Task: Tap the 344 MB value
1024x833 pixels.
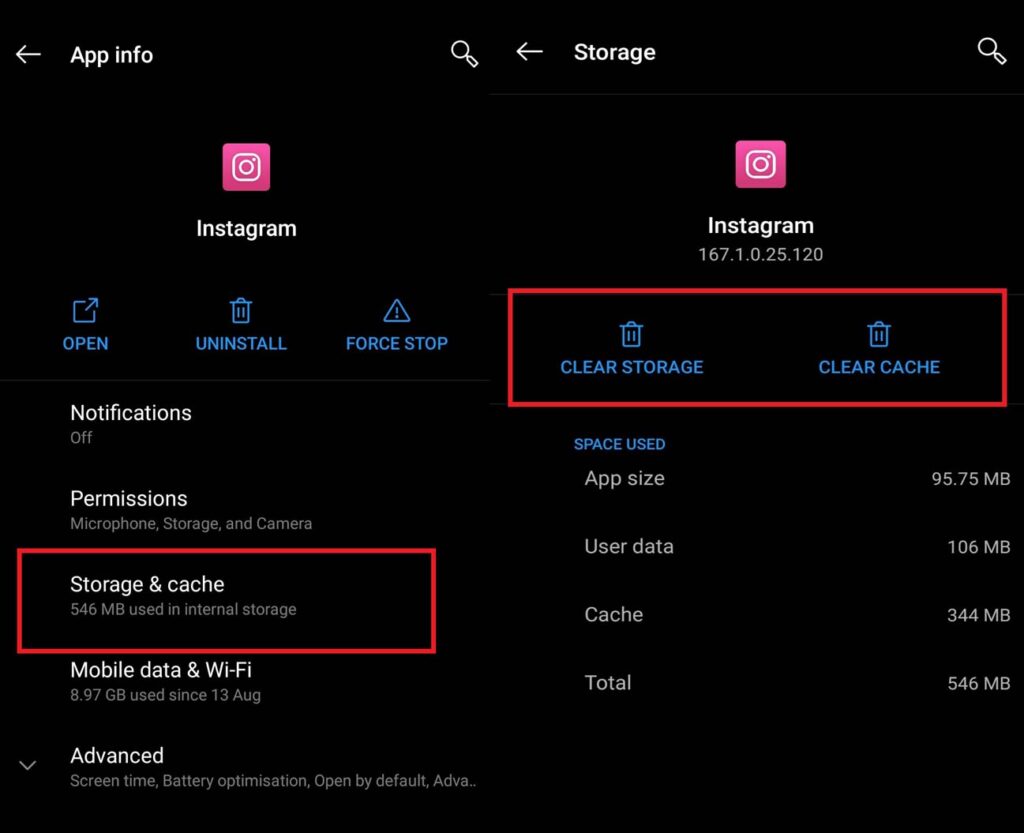Action: (x=978, y=615)
